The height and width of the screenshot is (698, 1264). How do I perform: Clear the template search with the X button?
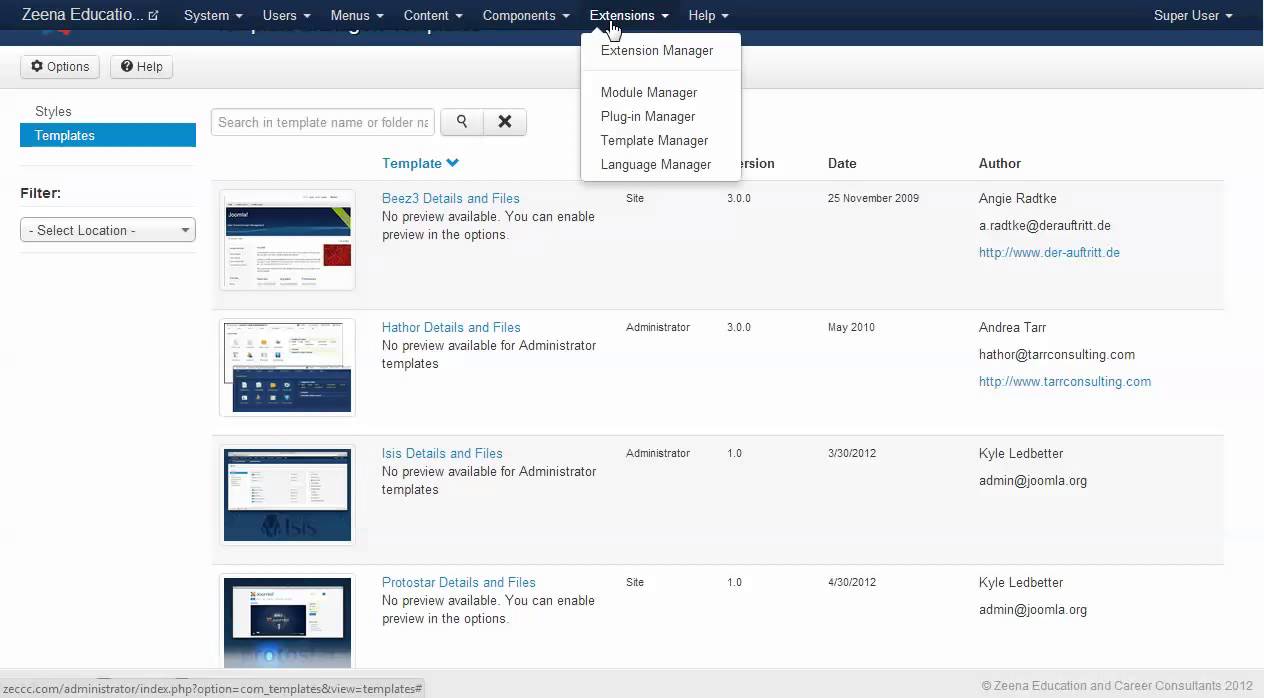pyautogui.click(x=505, y=122)
